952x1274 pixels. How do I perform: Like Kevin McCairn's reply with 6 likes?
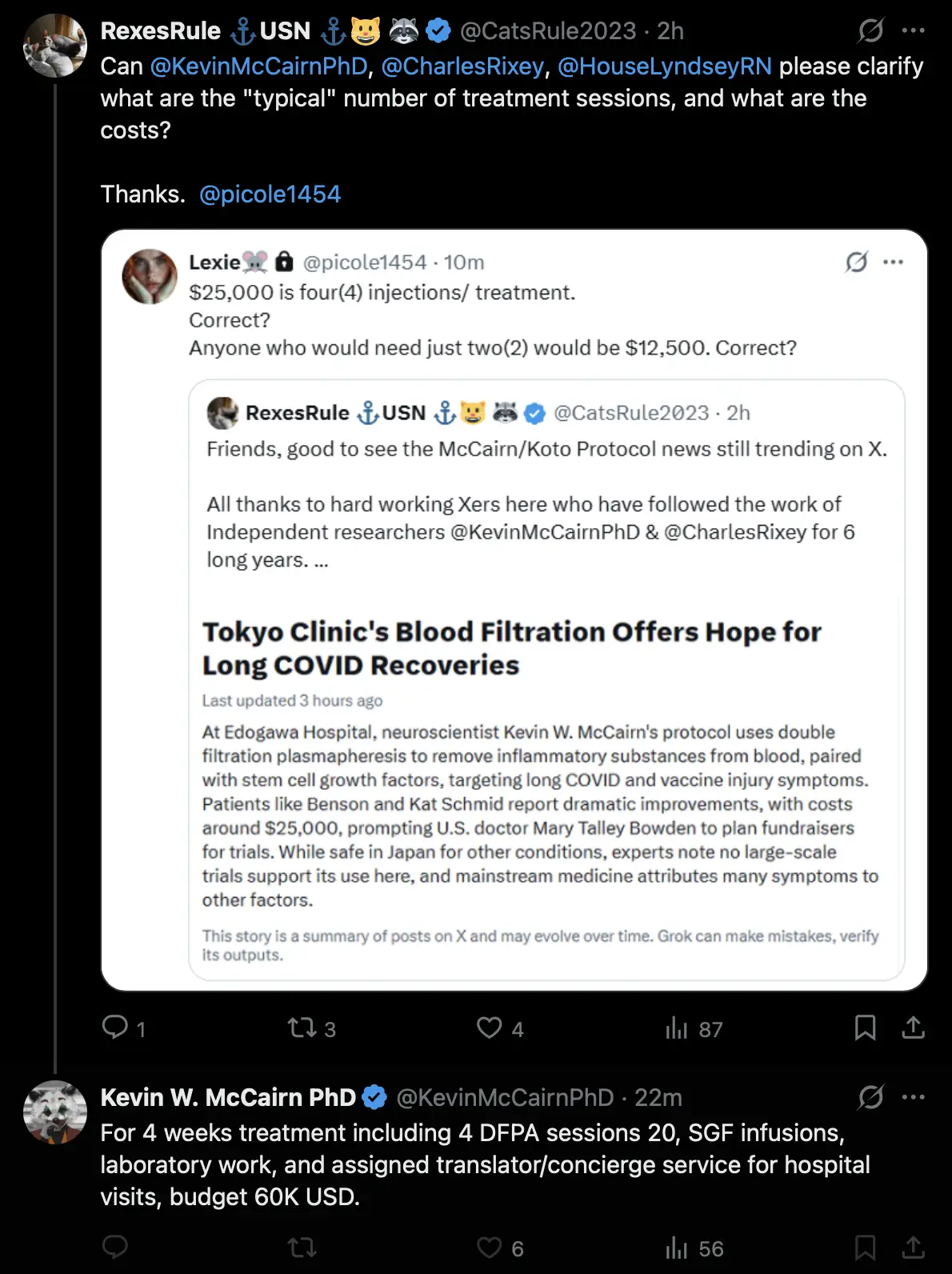point(489,1247)
